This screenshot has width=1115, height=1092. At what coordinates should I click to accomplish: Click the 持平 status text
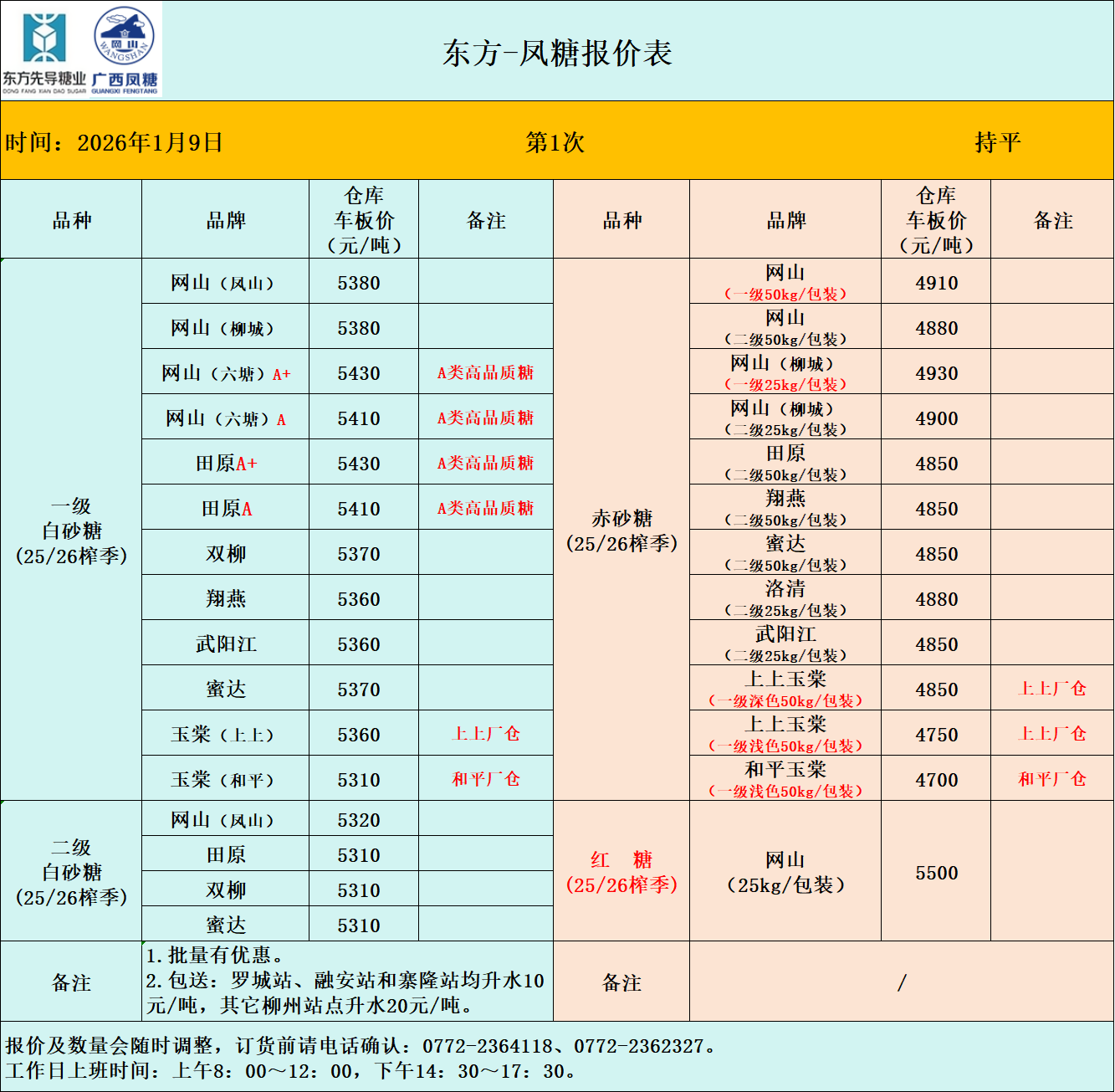pos(997,142)
